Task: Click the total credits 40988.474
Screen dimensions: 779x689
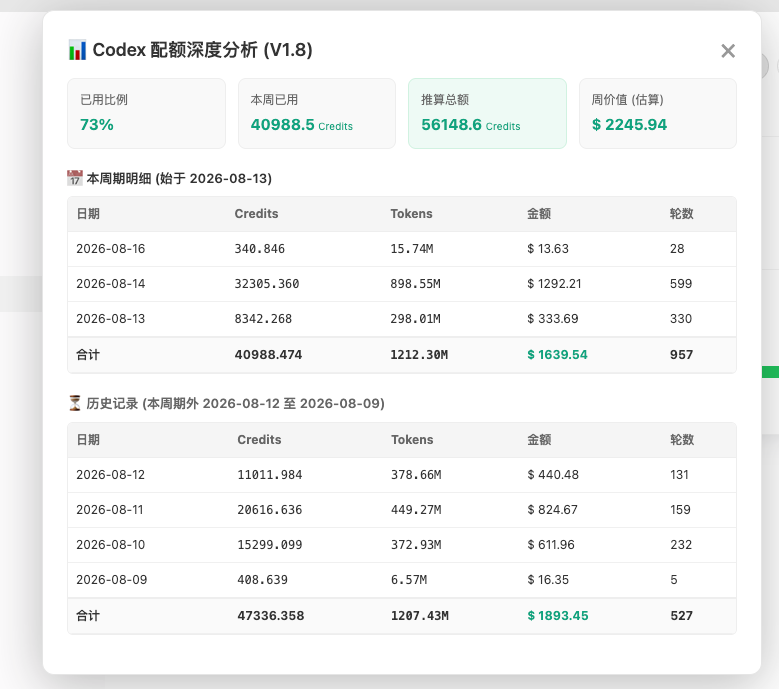Action: [268, 355]
